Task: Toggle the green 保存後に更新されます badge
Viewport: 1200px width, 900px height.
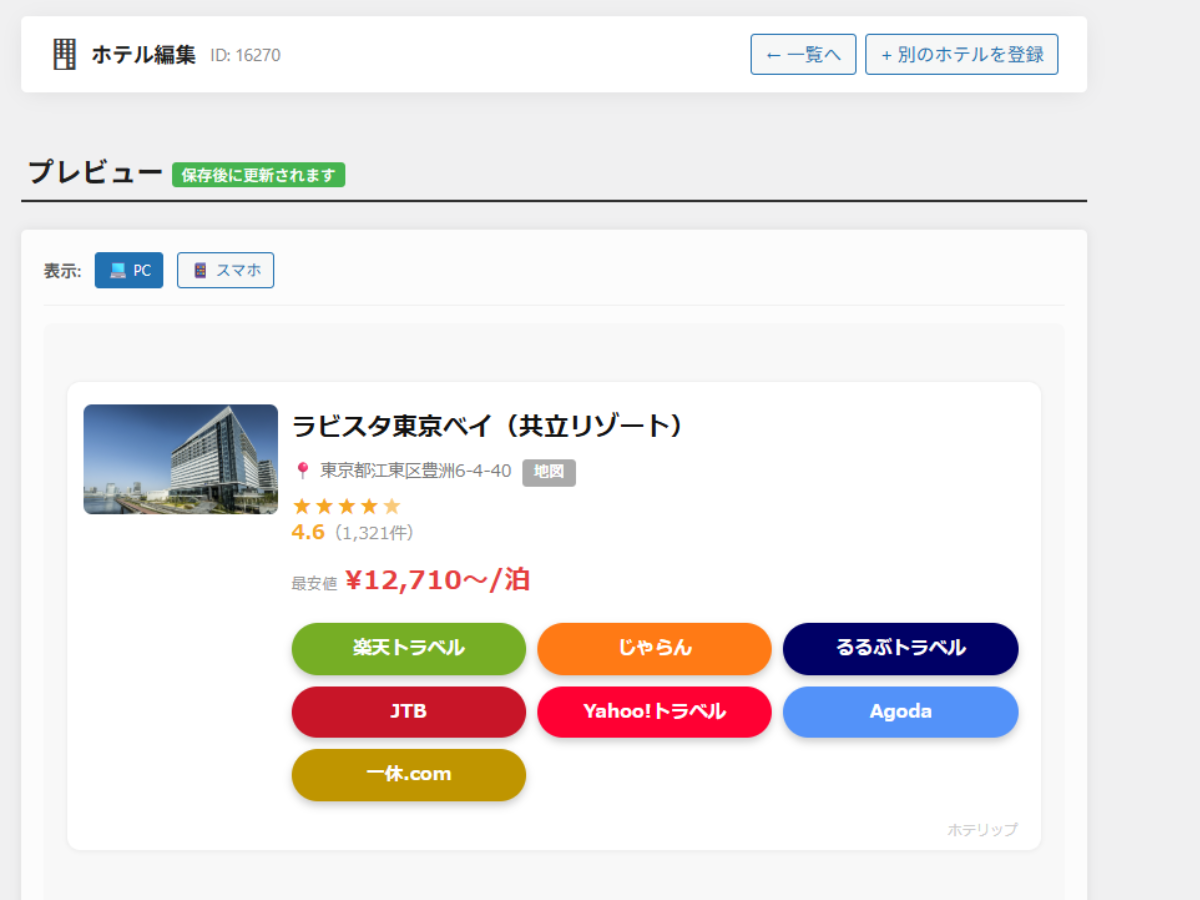Action: tap(259, 174)
